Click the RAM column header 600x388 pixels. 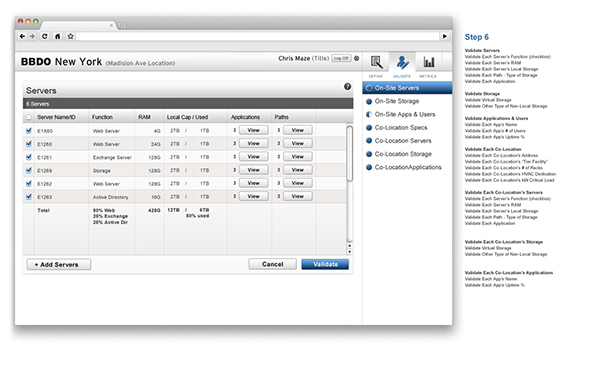[144, 117]
